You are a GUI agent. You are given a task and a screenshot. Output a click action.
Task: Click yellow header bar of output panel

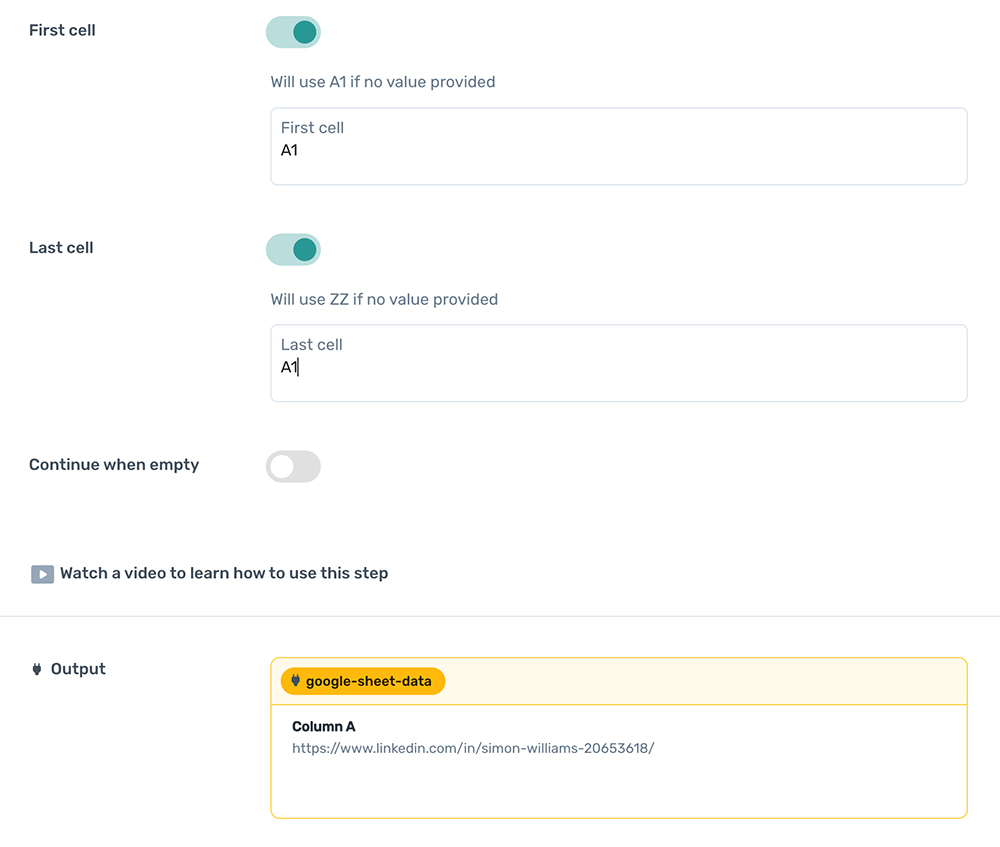(700, 681)
